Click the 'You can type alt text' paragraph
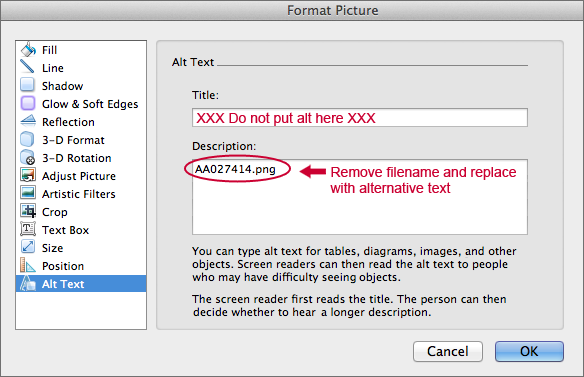The image size is (584, 377). (354, 264)
